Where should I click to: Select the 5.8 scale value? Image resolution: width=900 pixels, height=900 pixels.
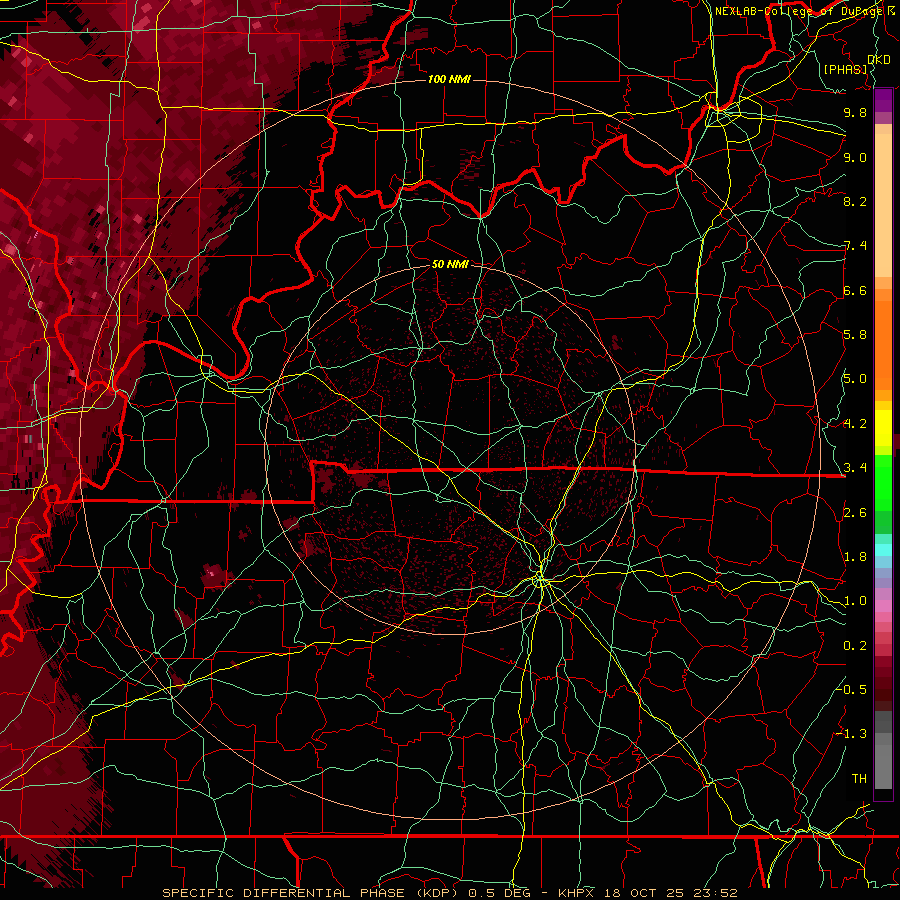855,335
